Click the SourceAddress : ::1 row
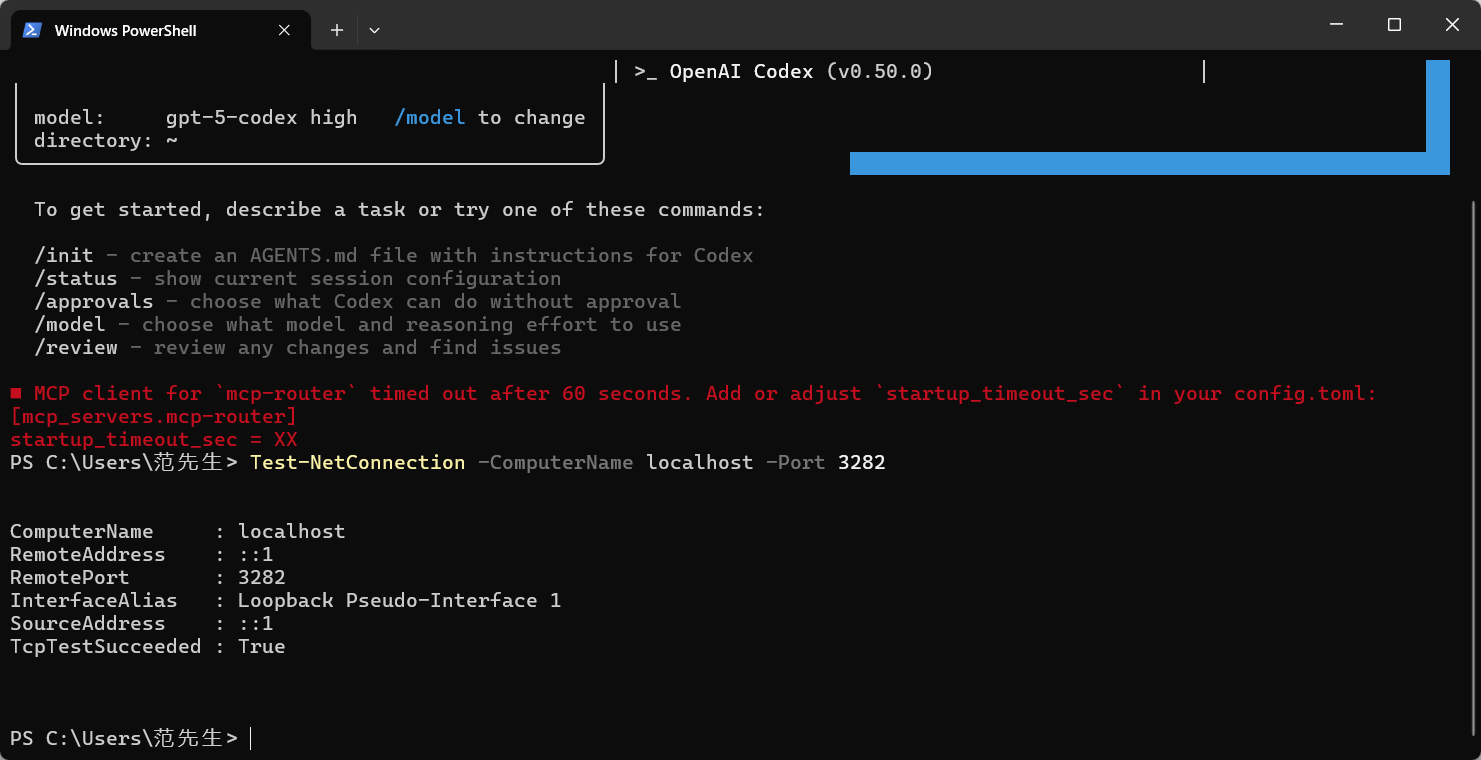 [141, 624]
